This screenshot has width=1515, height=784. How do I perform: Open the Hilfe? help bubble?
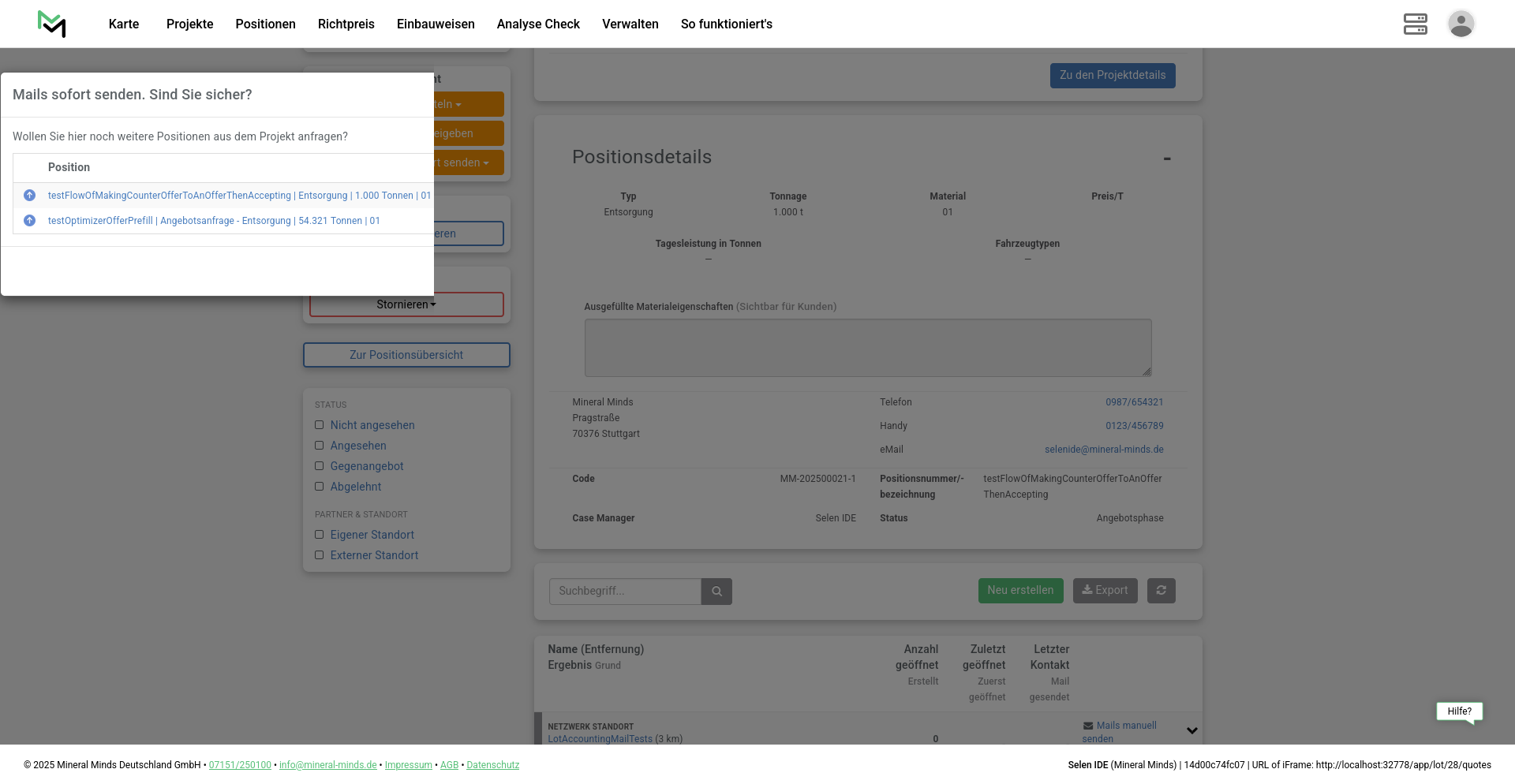pyautogui.click(x=1459, y=711)
